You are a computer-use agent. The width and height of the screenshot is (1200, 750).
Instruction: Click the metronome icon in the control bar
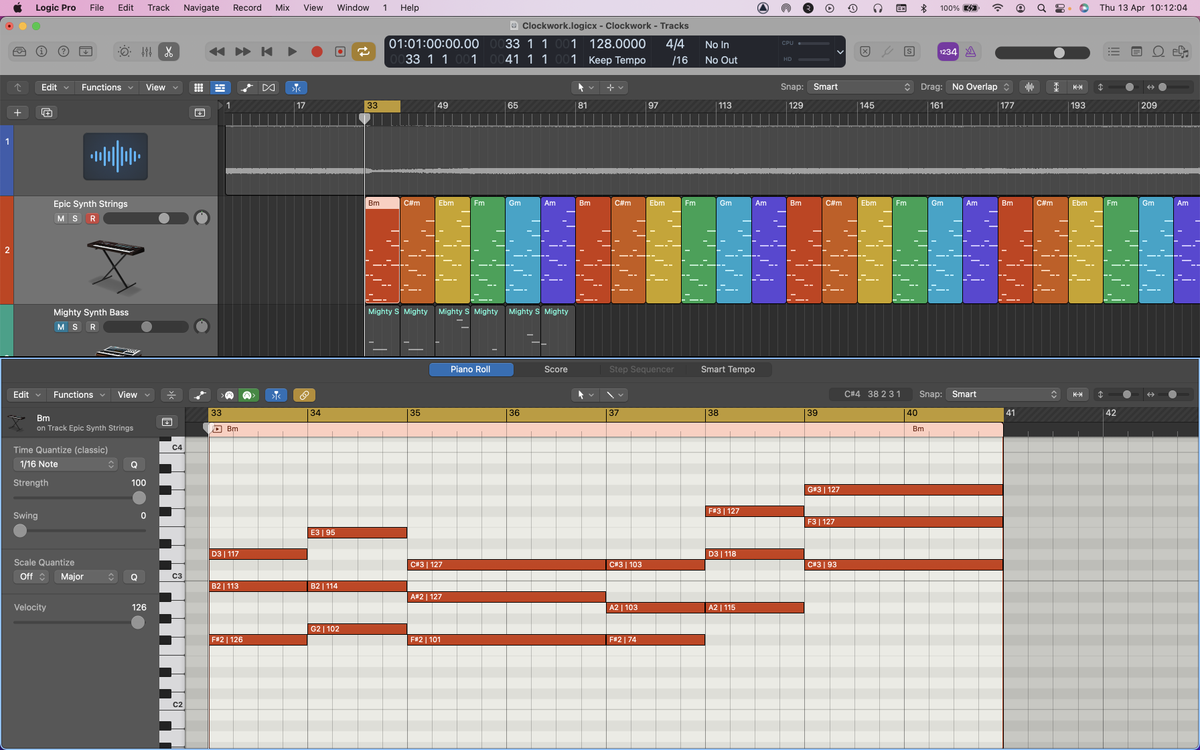pyautogui.click(x=972, y=52)
